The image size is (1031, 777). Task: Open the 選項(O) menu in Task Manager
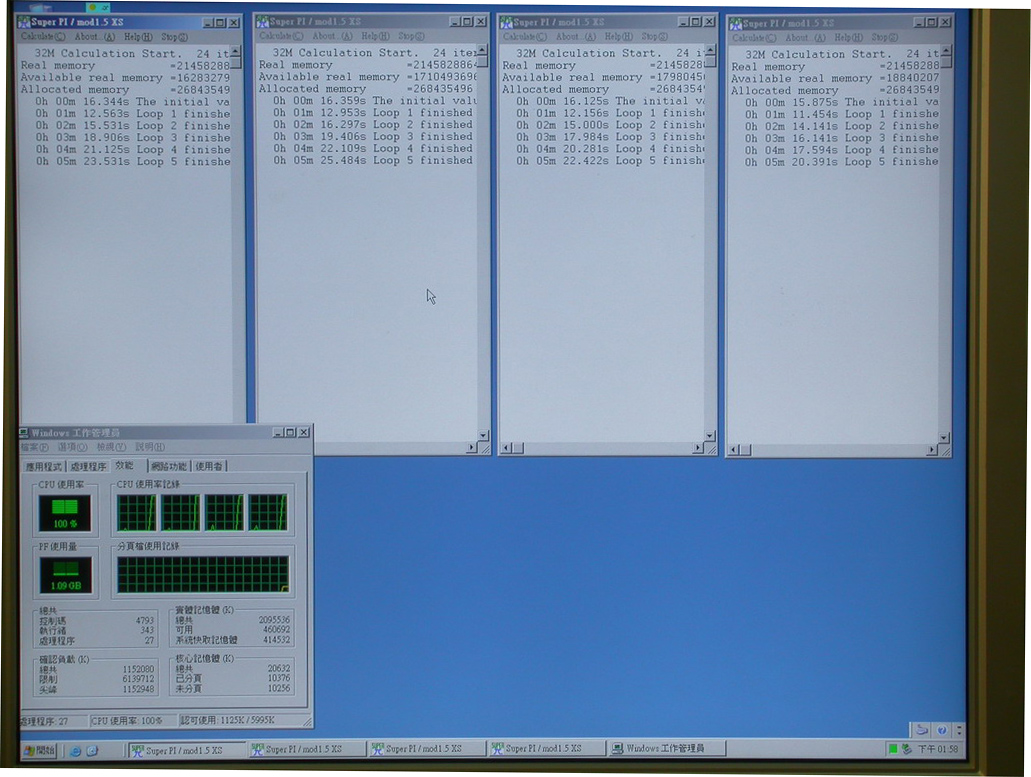click(72, 447)
